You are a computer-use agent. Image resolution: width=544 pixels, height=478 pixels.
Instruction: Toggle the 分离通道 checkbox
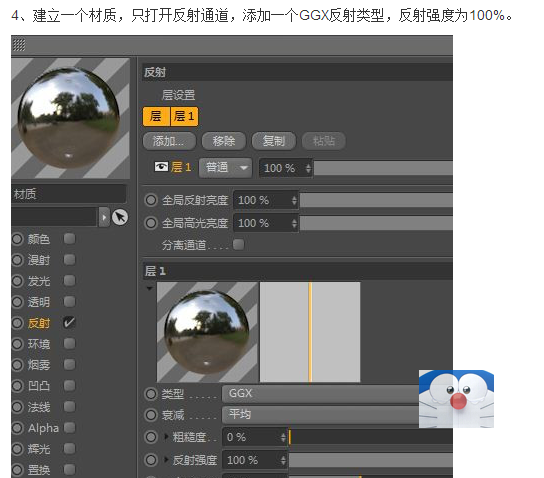point(238,245)
